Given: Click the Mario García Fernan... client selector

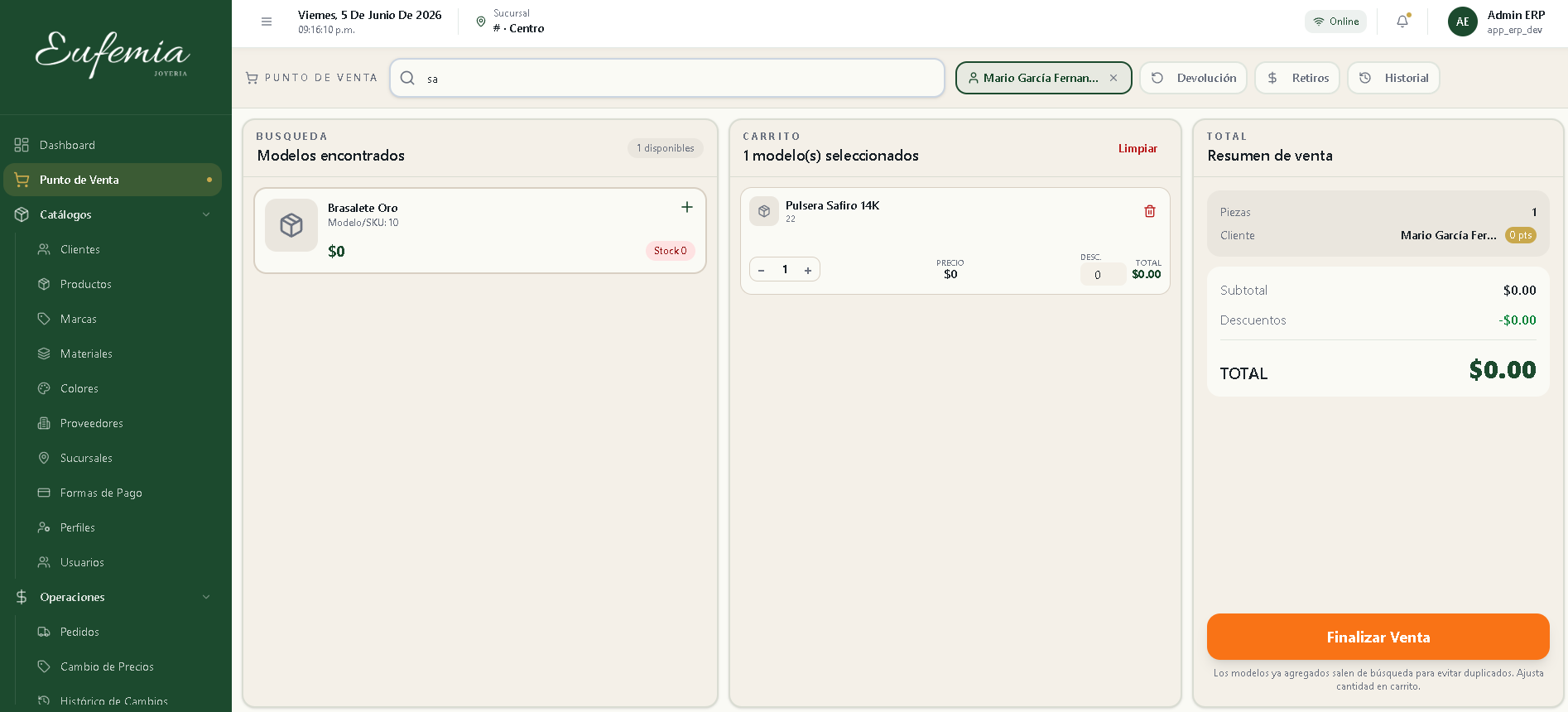Looking at the screenshot, I should click(1044, 78).
